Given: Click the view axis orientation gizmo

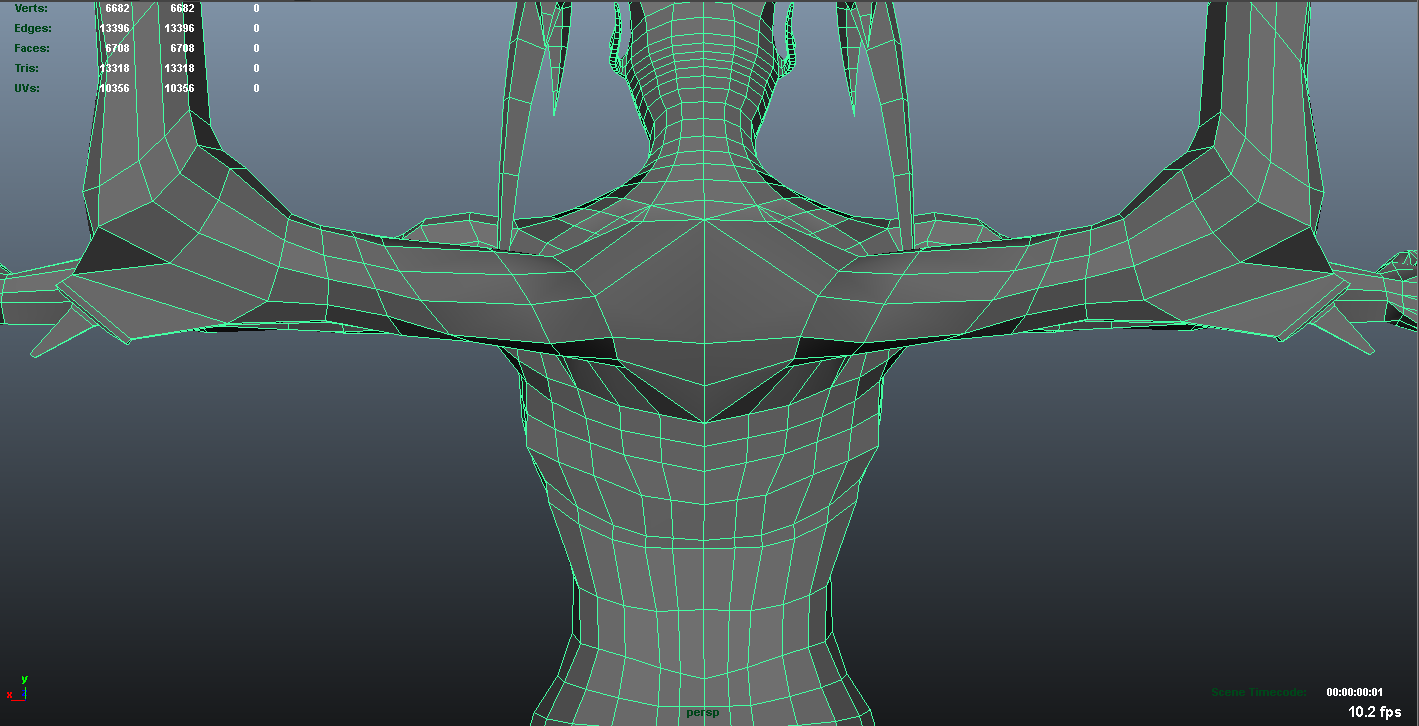Looking at the screenshot, I should (17, 688).
